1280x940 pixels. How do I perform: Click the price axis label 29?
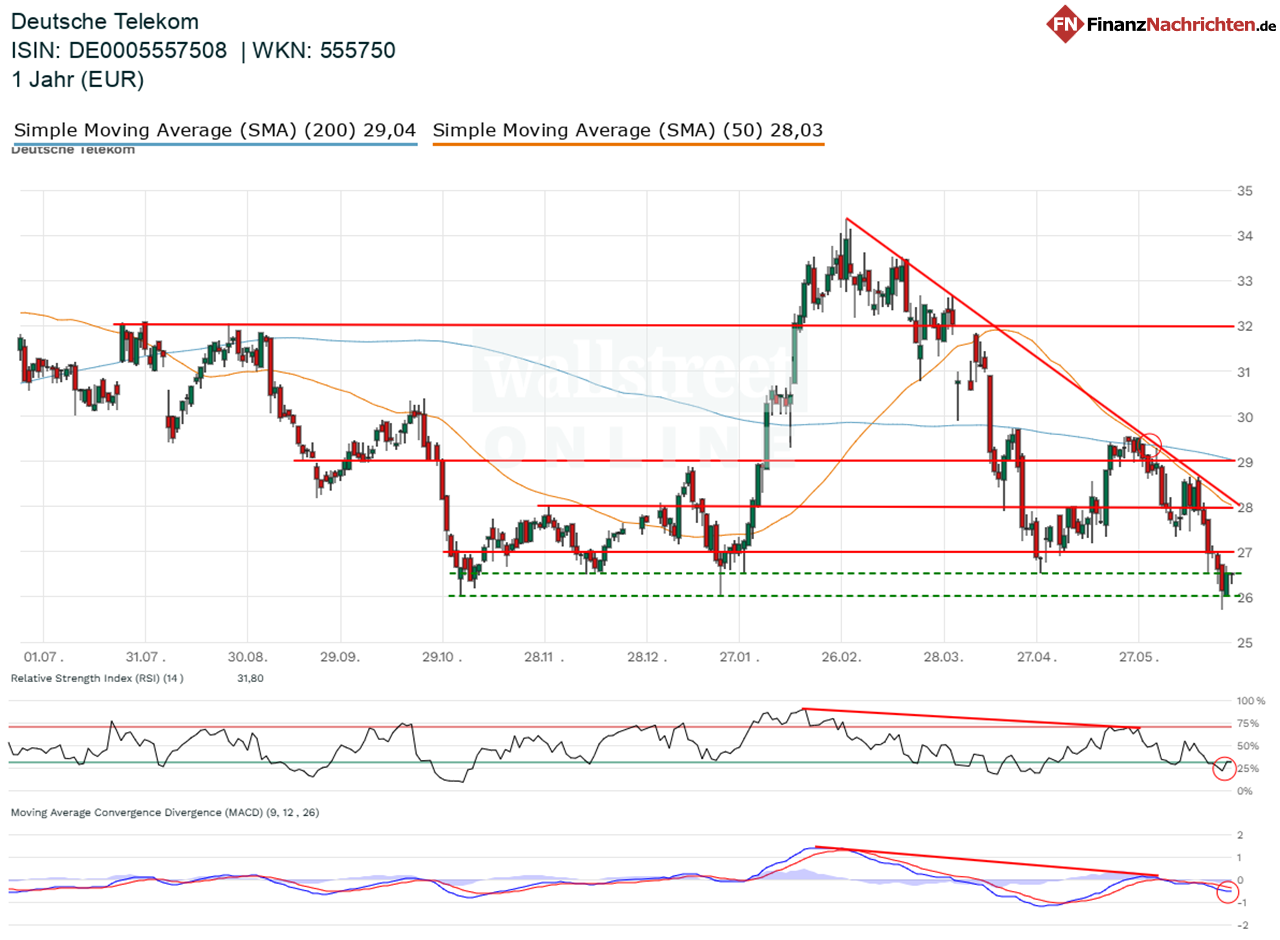pyautogui.click(x=1245, y=462)
